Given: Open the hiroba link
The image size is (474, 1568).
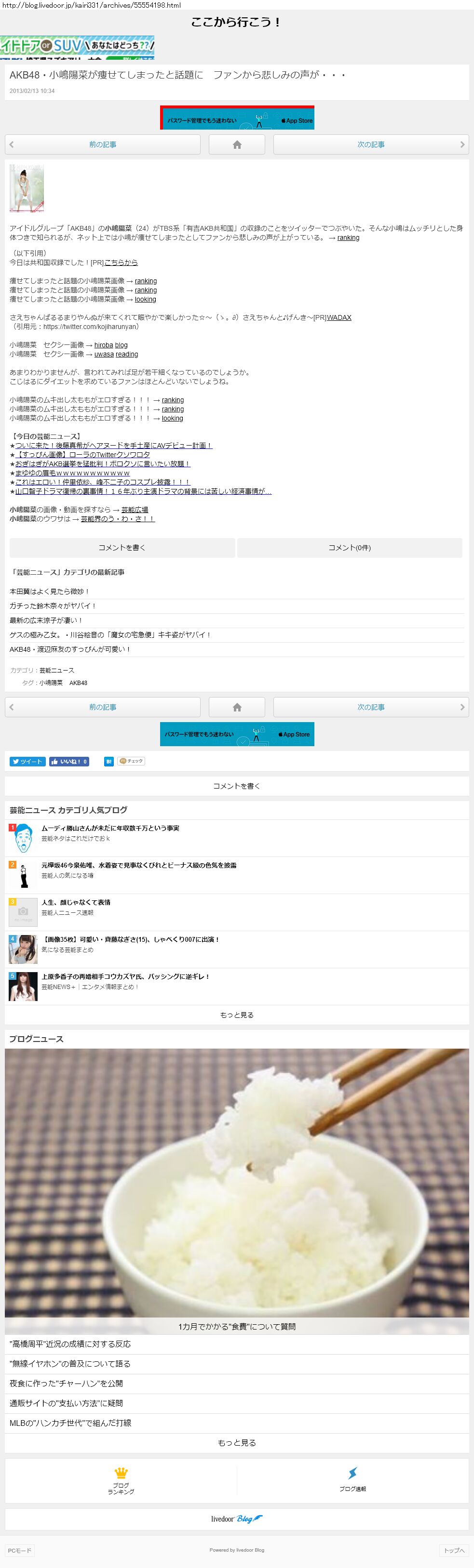Looking at the screenshot, I should click(x=104, y=344).
